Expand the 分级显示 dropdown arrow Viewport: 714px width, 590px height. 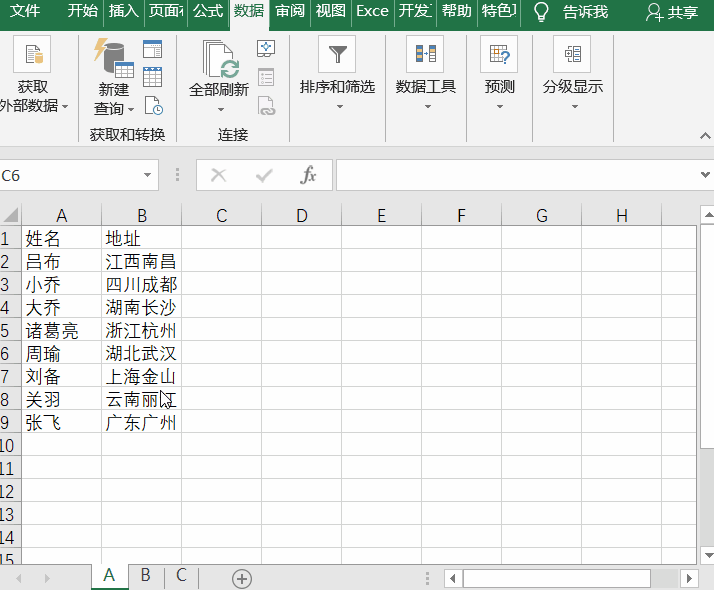coord(575,107)
